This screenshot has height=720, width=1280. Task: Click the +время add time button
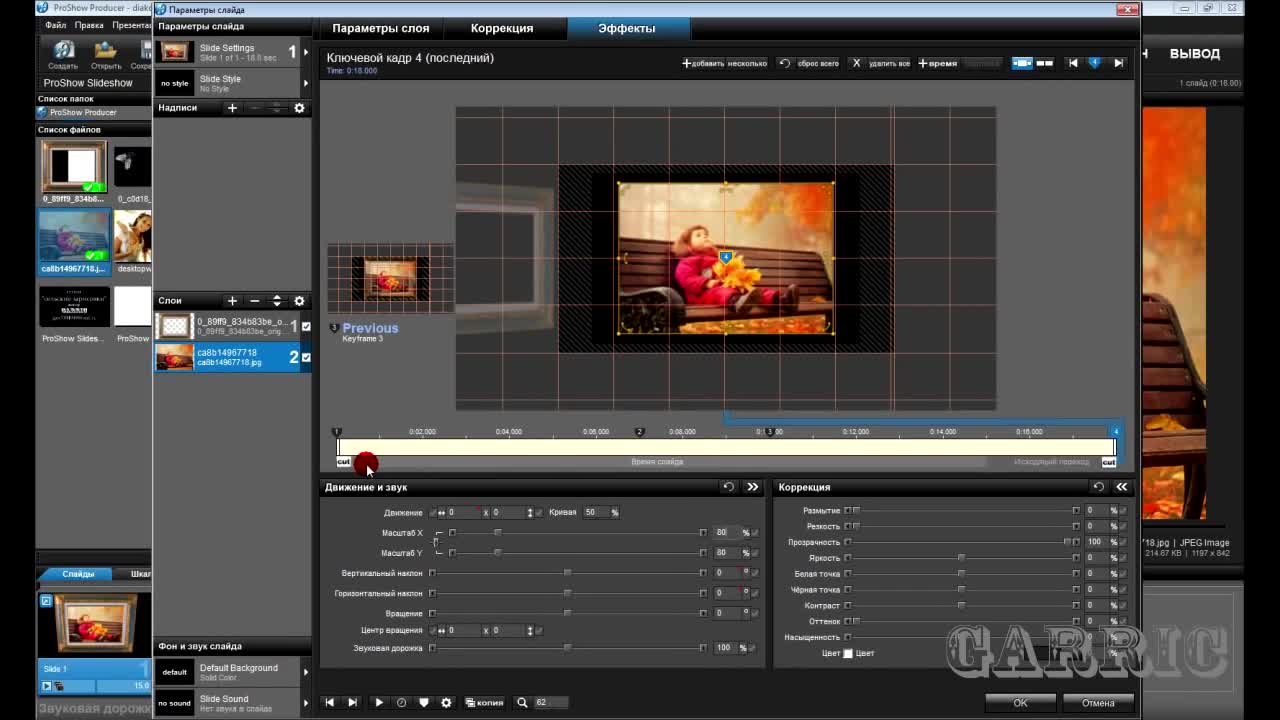tap(938, 63)
